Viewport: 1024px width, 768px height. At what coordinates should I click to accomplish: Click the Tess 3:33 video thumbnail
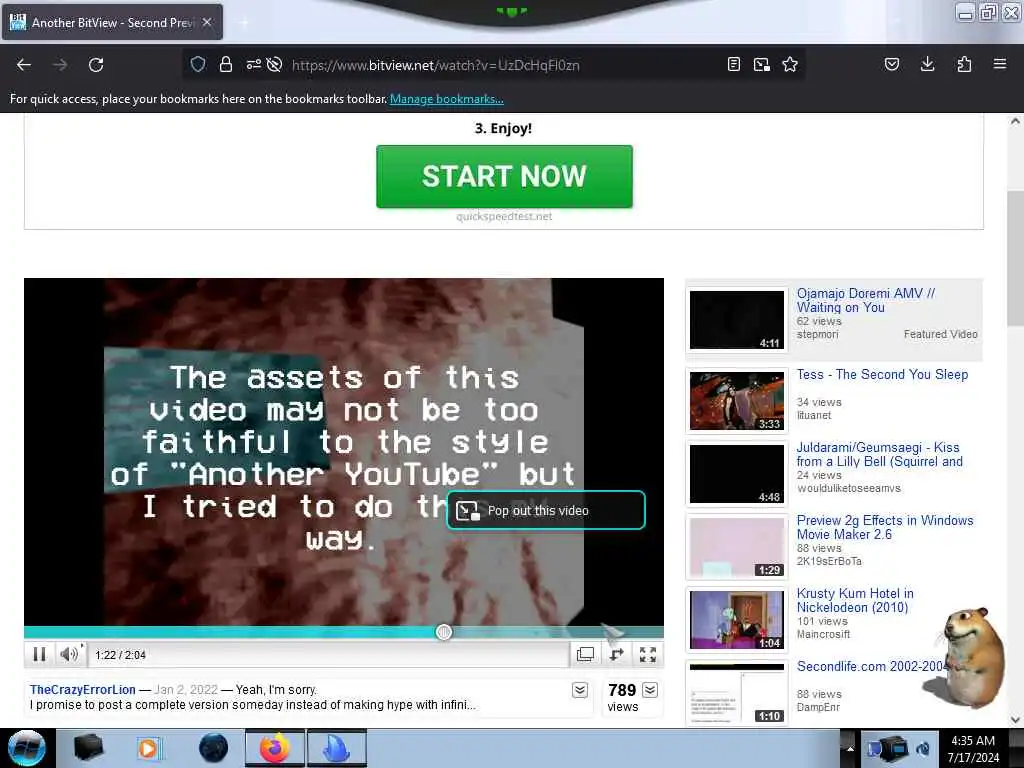click(737, 401)
